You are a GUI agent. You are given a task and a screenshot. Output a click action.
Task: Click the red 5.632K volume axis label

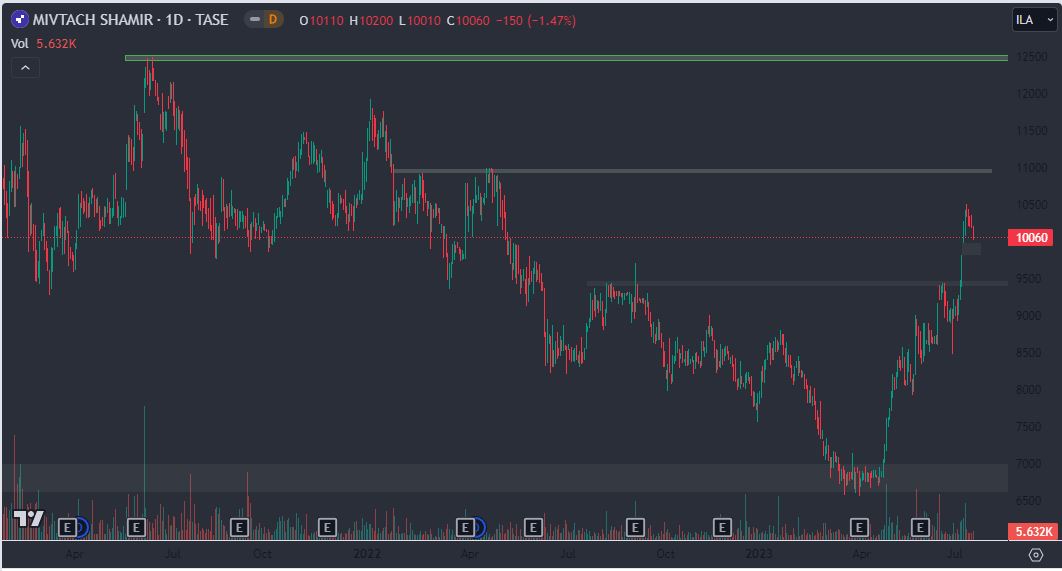(x=1033, y=532)
